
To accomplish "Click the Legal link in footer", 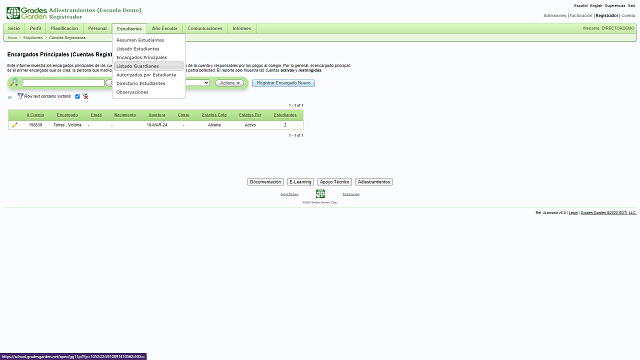I will coord(573,213).
